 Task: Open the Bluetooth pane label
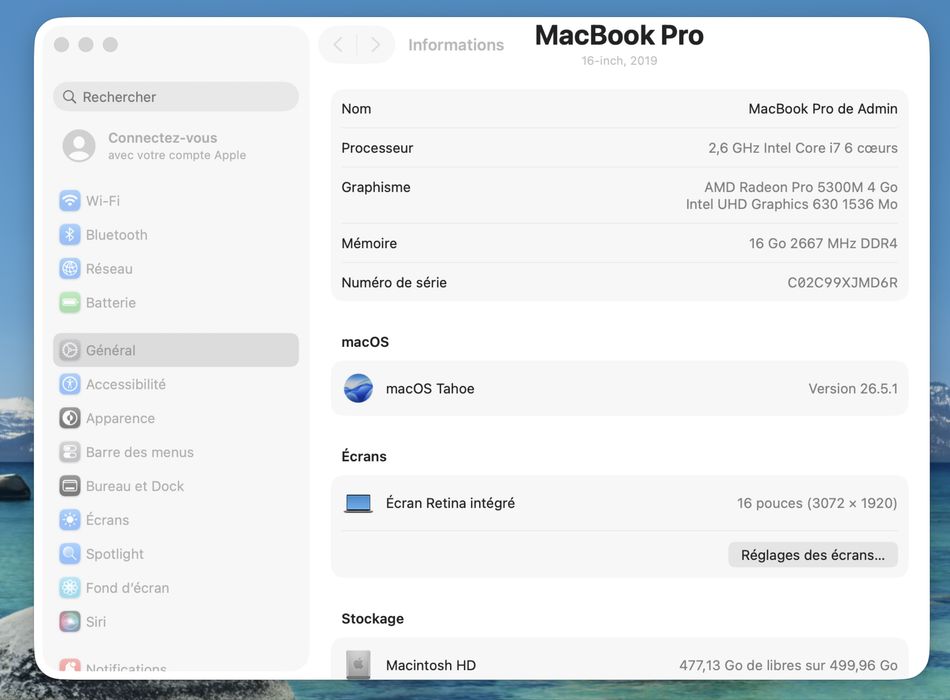pos(116,235)
